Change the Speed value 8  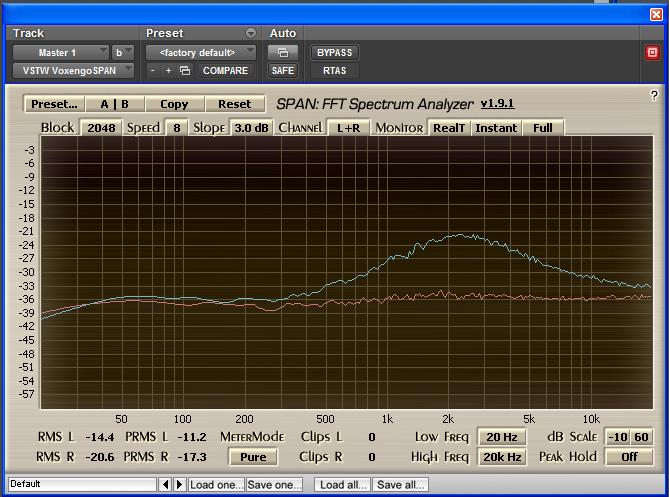point(177,128)
